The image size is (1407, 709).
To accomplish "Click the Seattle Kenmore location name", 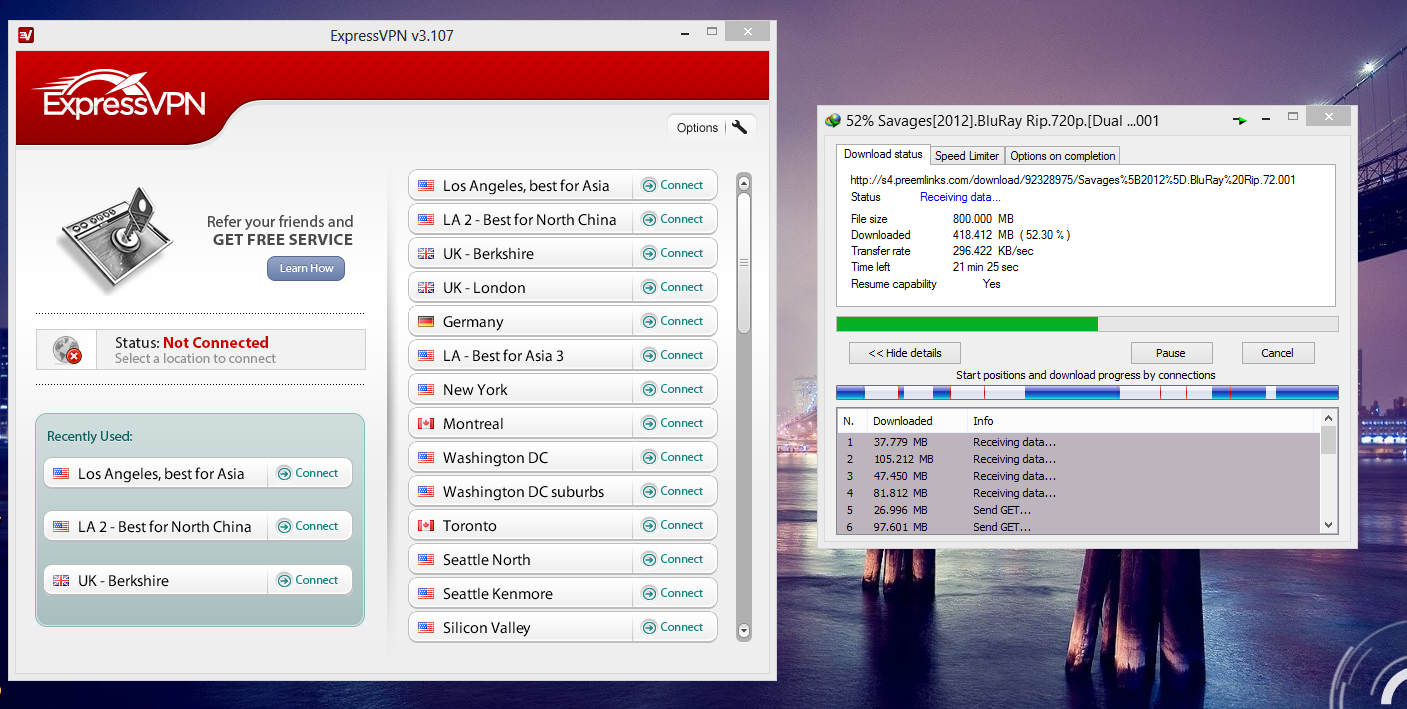I will (498, 594).
